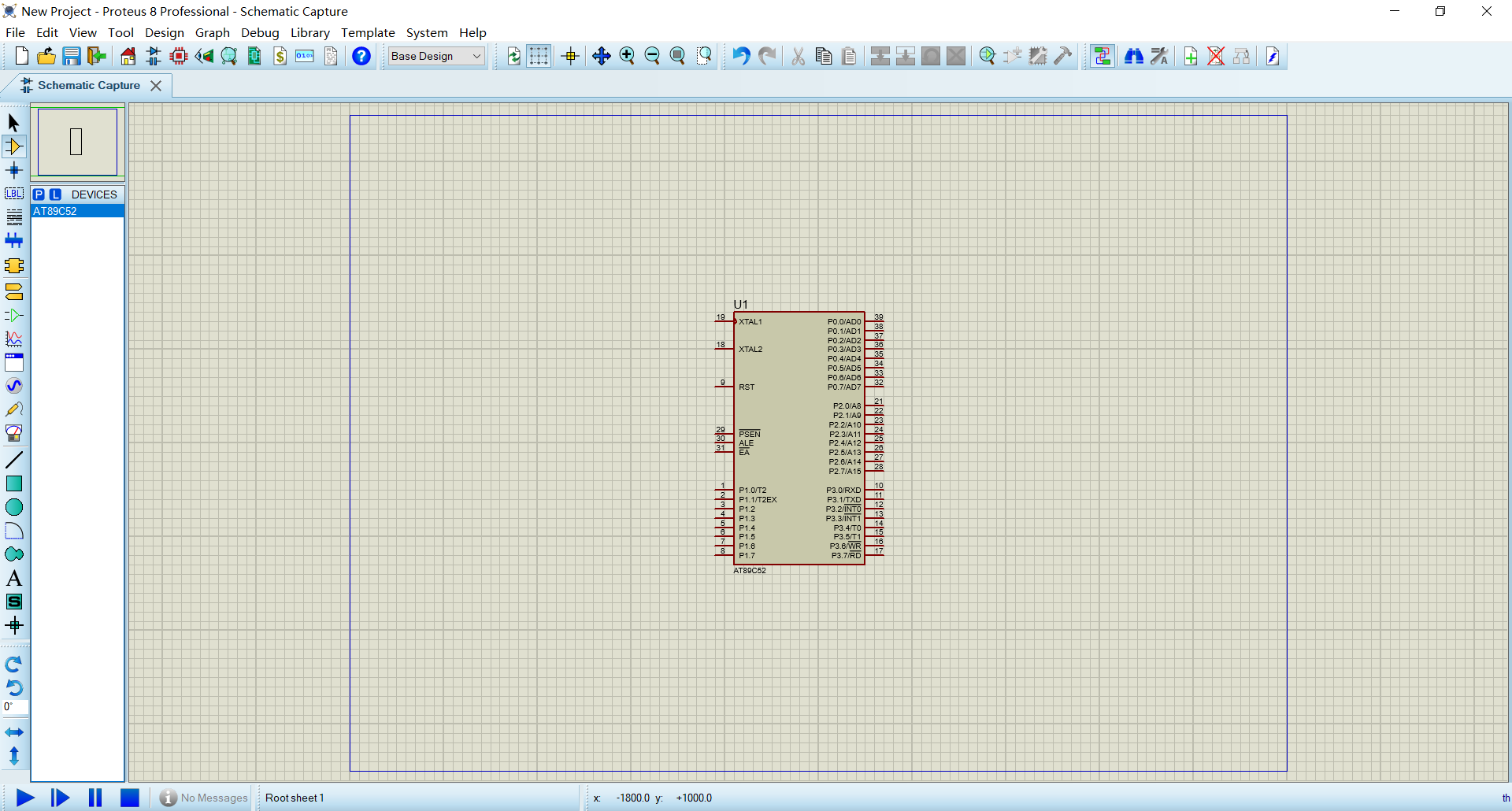Open the Design menu
This screenshot has height=811, width=1512.
pyautogui.click(x=165, y=32)
